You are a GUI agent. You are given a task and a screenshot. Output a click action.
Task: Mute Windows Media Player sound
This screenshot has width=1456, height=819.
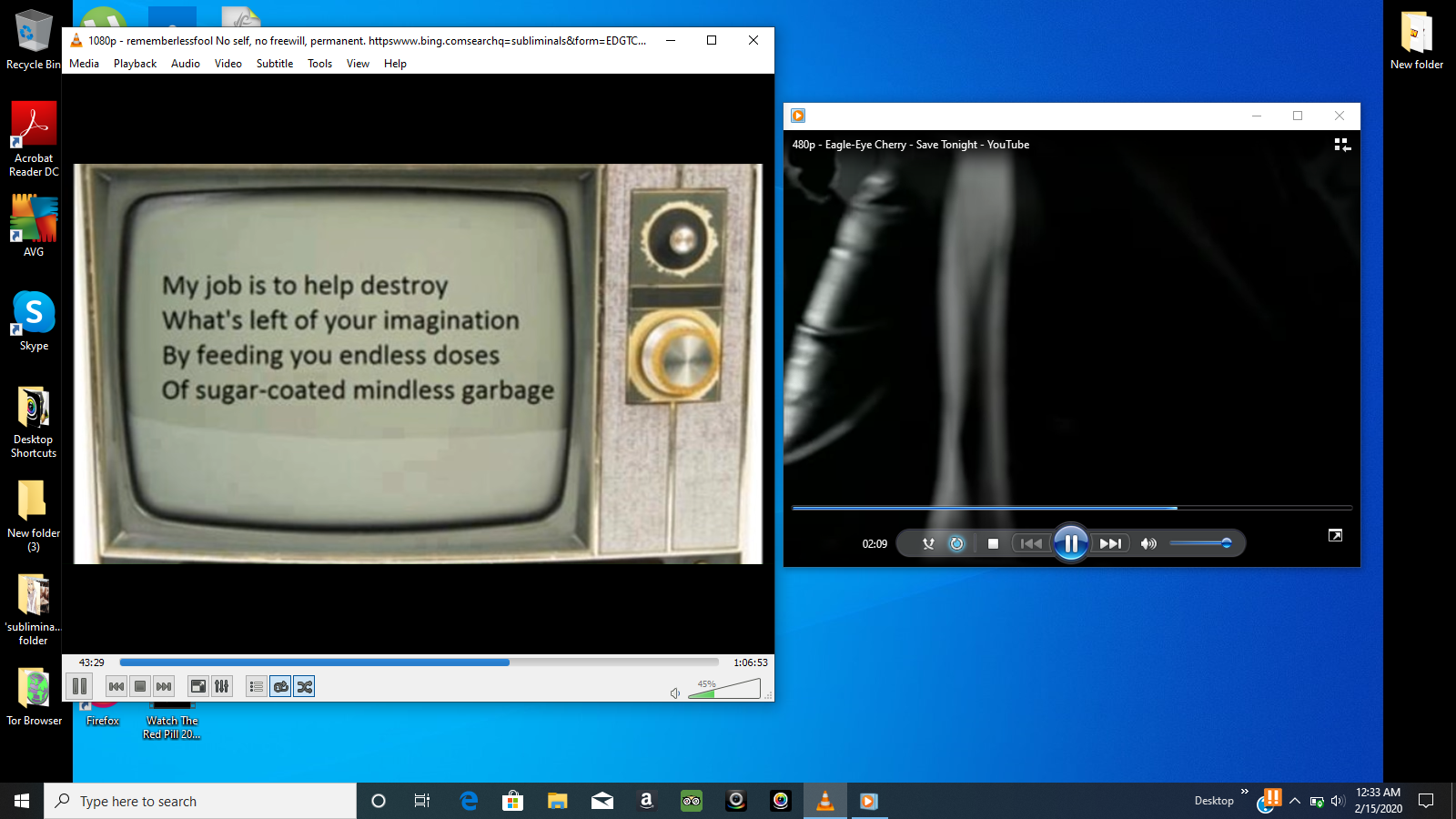(1148, 543)
